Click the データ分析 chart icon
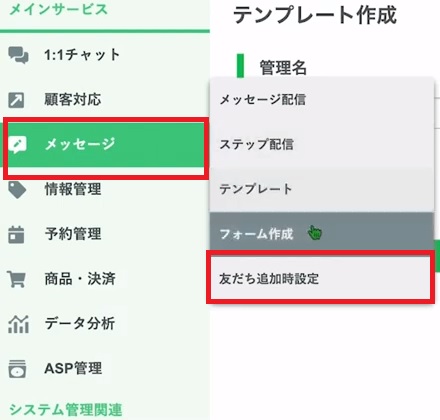440x420 pixels. coord(18,324)
